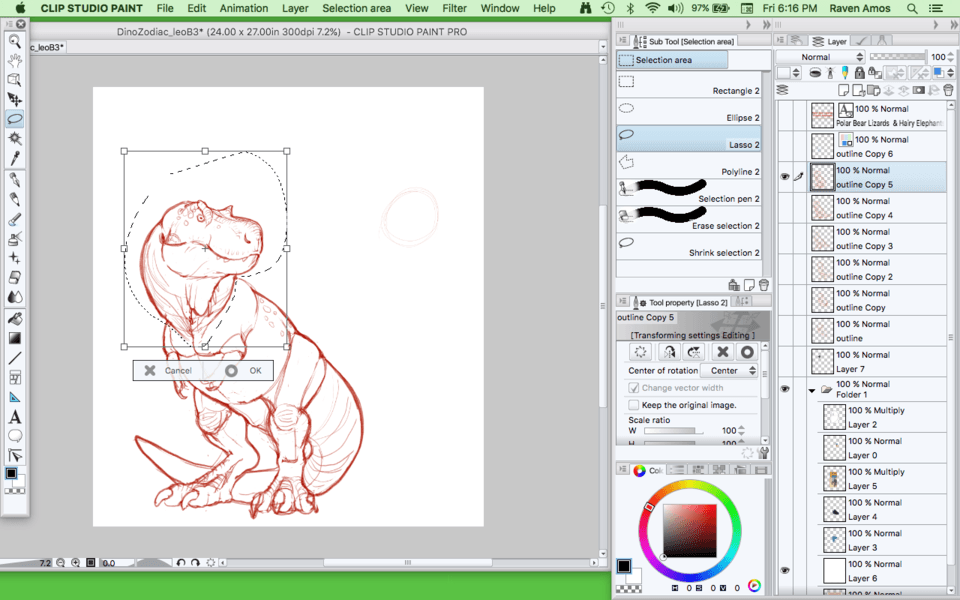Viewport: 960px width, 600px height.
Task: Hide the outline Copy 5 layer
Action: 785,177
